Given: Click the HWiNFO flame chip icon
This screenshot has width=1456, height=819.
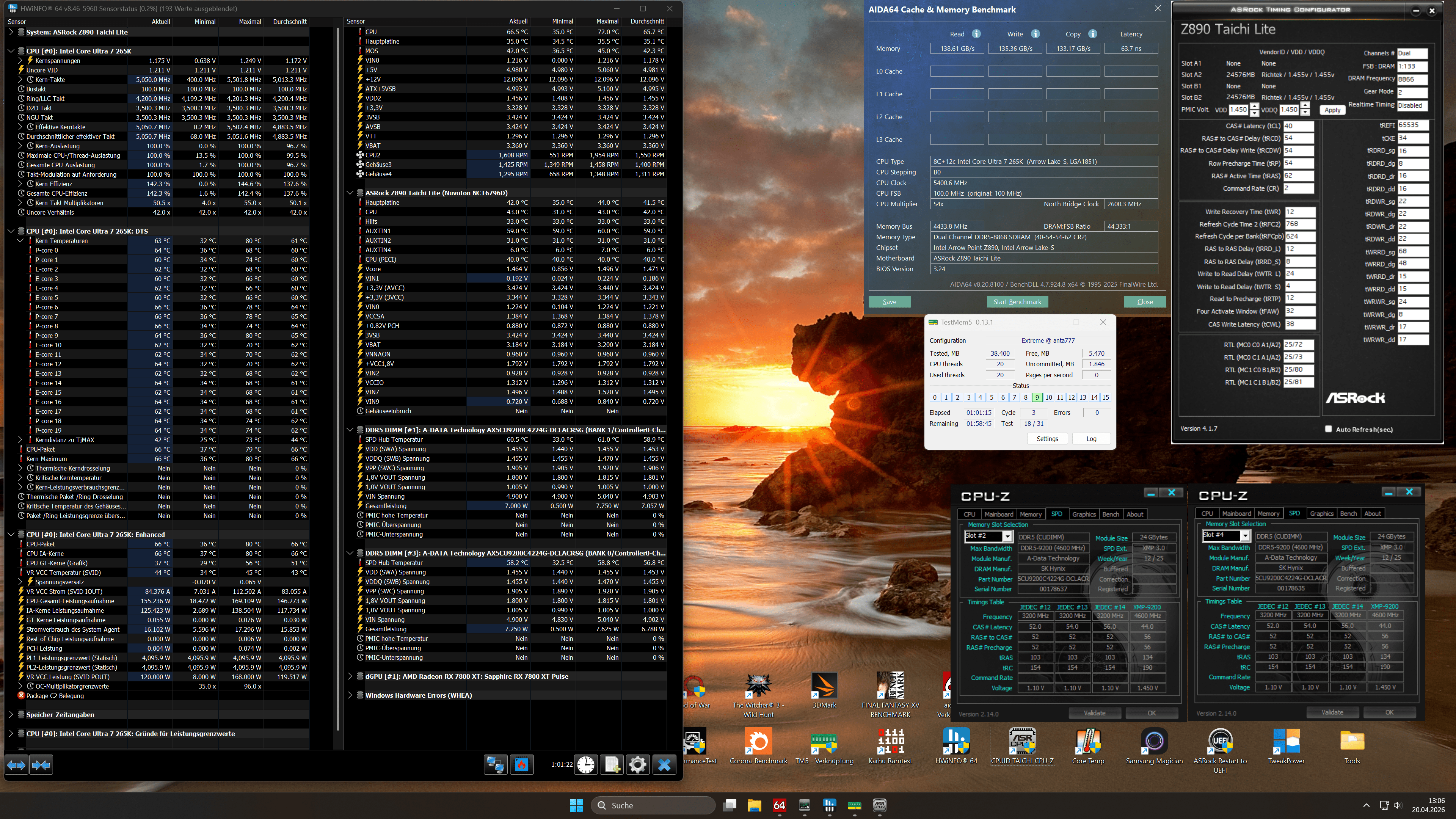Looking at the screenshot, I should point(522,765).
